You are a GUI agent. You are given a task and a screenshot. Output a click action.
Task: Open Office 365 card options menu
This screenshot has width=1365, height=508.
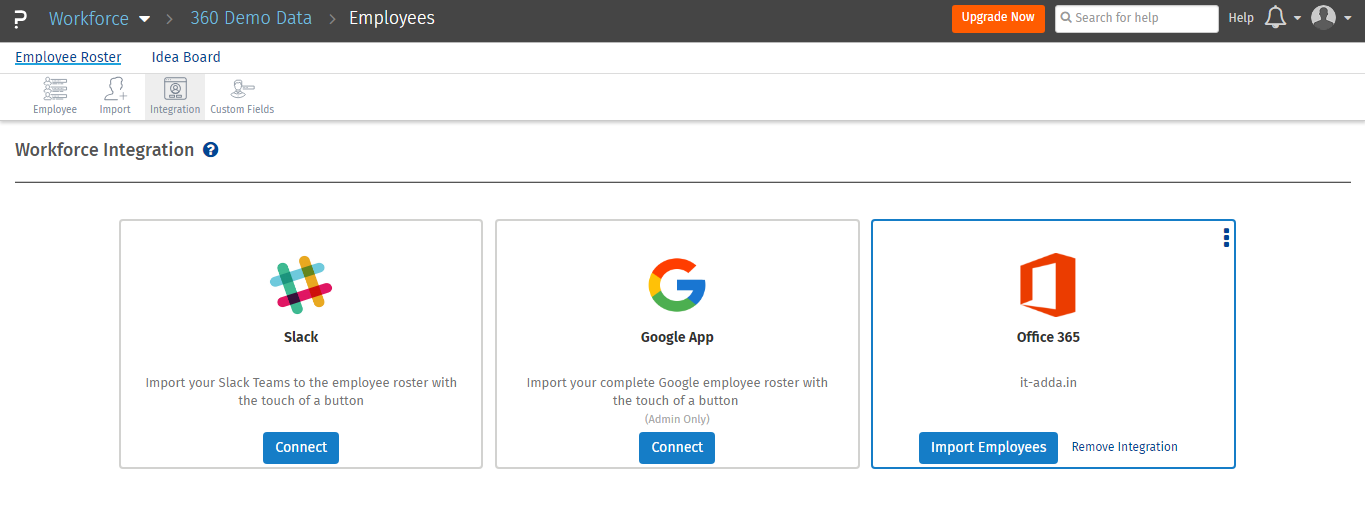point(1226,237)
